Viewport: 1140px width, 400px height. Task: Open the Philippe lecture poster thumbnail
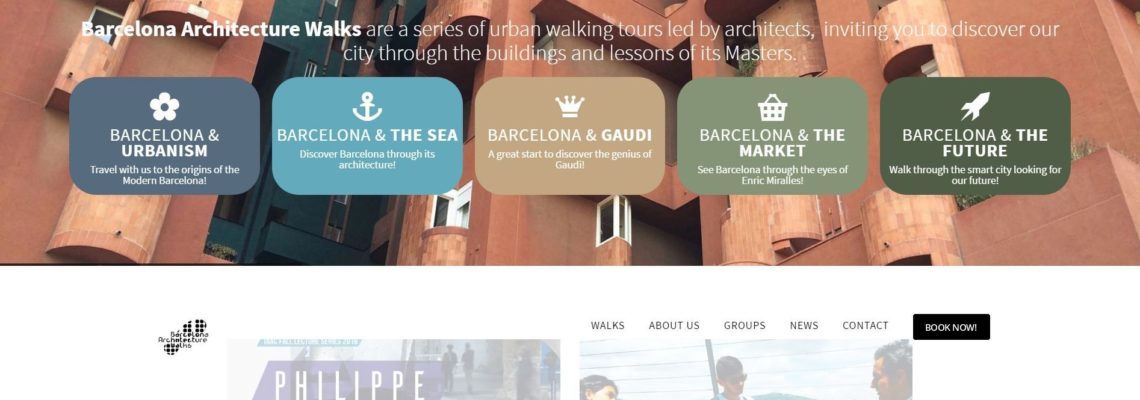[x=394, y=369]
